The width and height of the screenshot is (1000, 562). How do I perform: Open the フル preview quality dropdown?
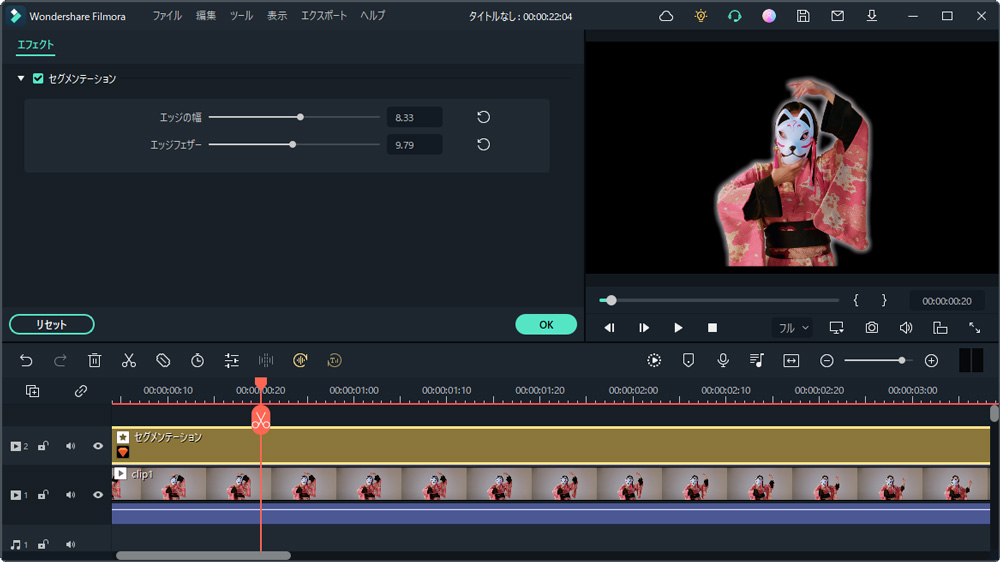pyautogui.click(x=794, y=328)
